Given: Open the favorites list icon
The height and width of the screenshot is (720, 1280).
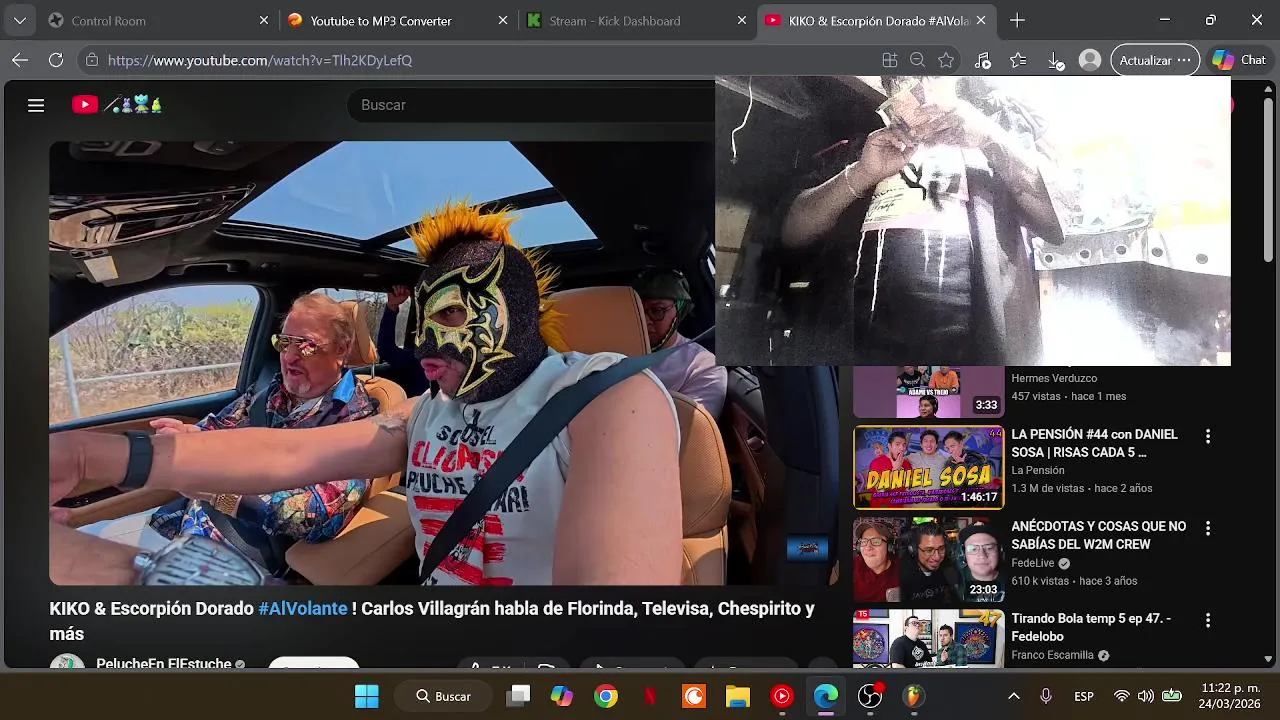Looking at the screenshot, I should (1018, 60).
